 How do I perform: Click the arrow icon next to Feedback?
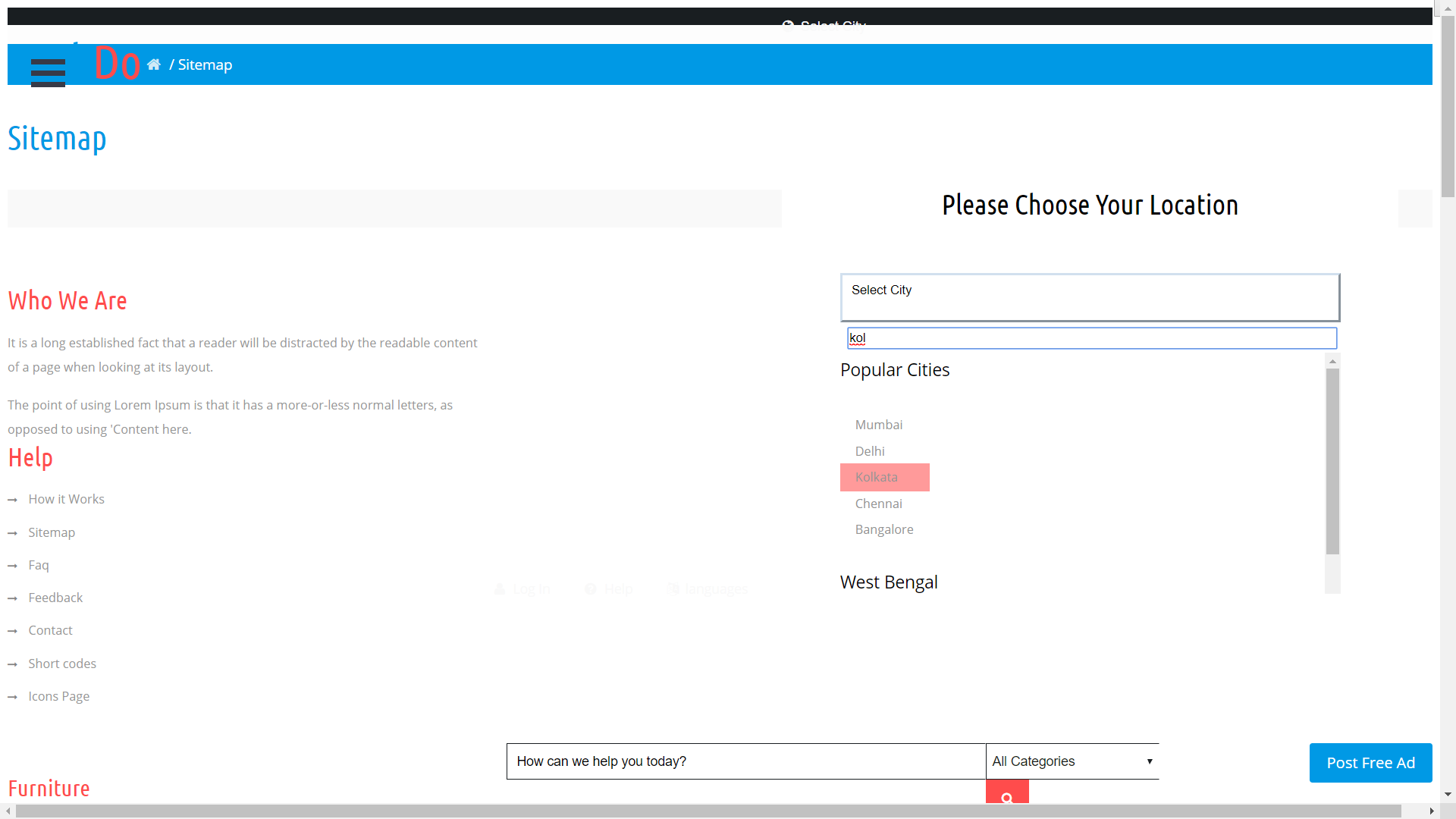[13, 598]
